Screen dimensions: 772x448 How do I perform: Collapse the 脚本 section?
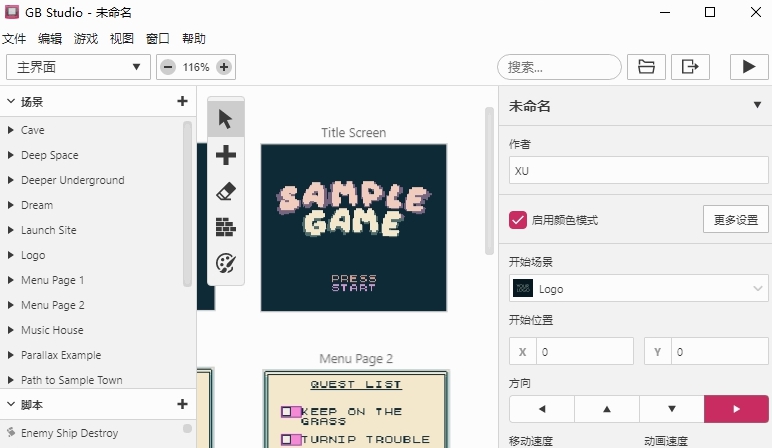click(11, 404)
